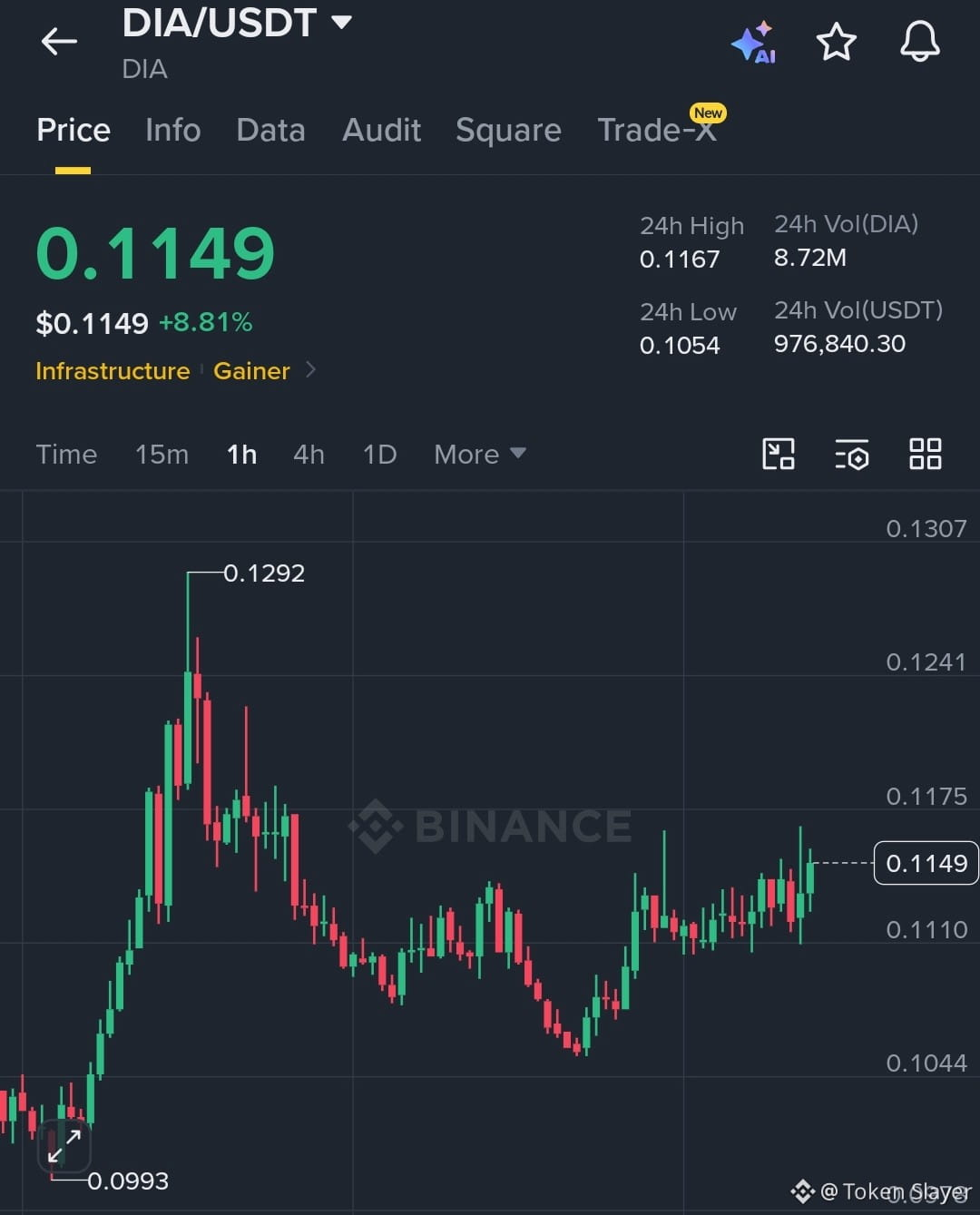Viewport: 980px width, 1215px height.
Task: Tap the 0.1292 high marker on the chart
Action: 264,573
